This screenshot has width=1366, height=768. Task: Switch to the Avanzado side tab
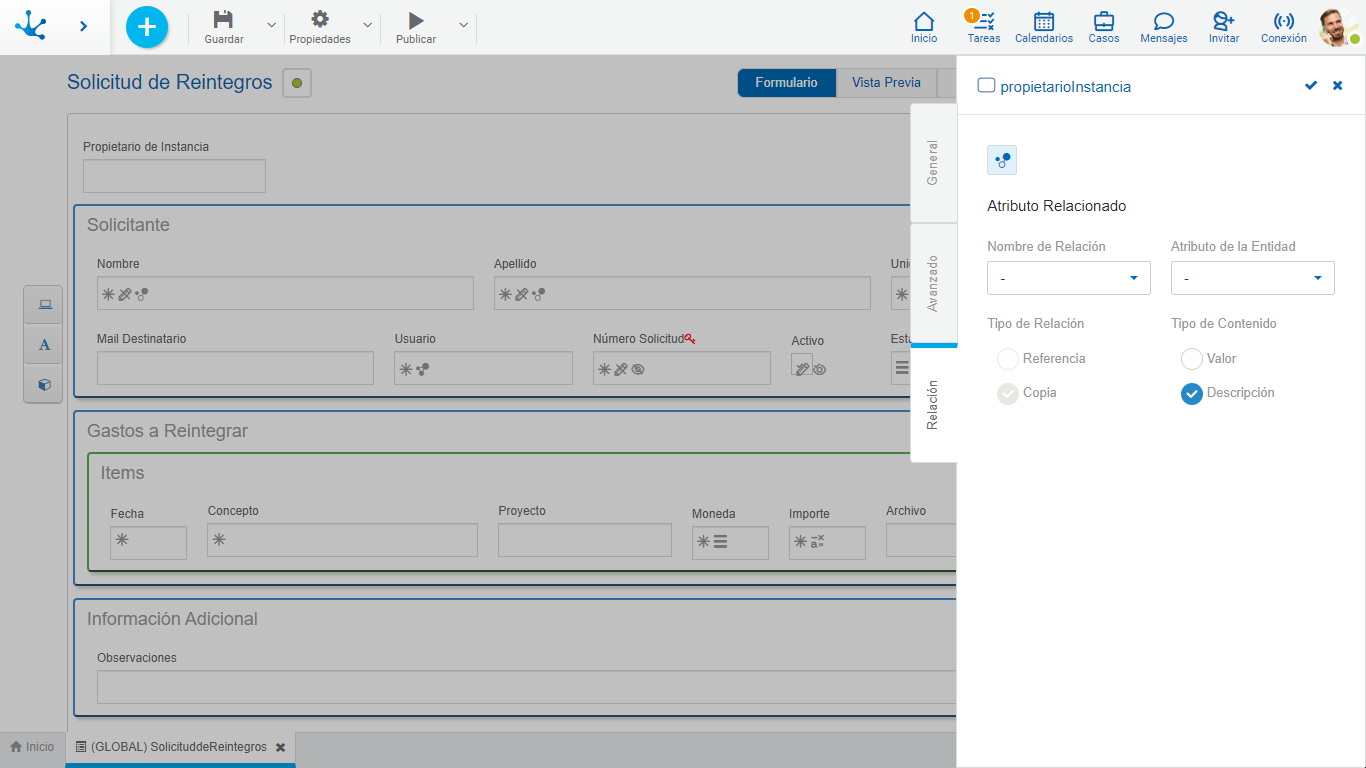coord(933,283)
